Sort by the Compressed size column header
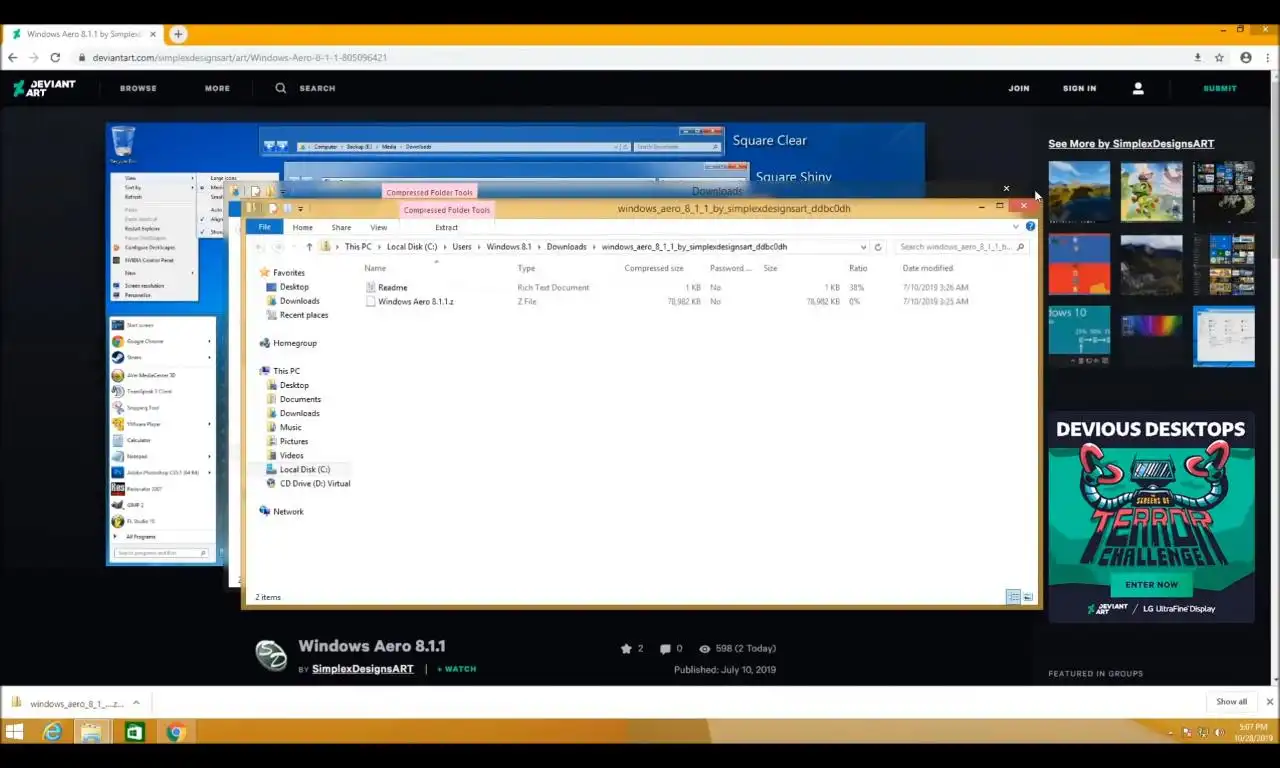This screenshot has height=768, width=1280. pyautogui.click(x=654, y=268)
